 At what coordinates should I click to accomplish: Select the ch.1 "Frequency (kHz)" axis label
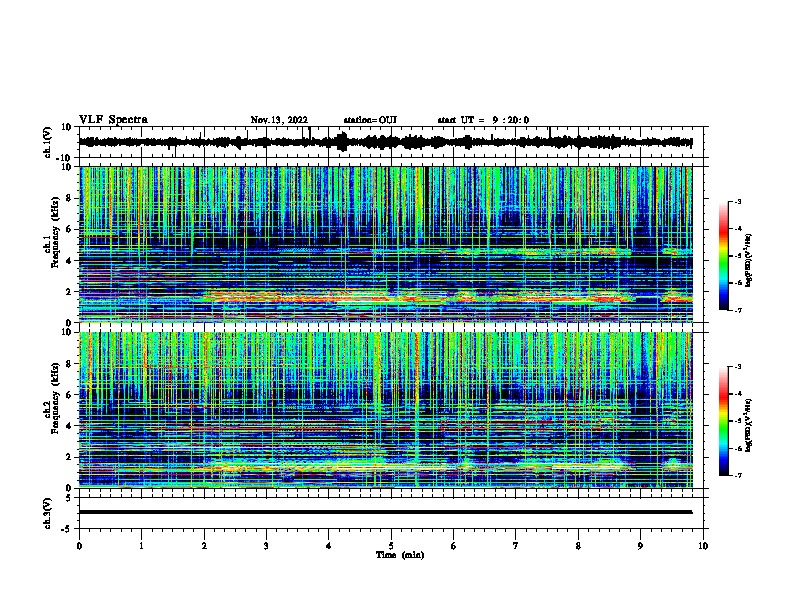click(x=56, y=232)
